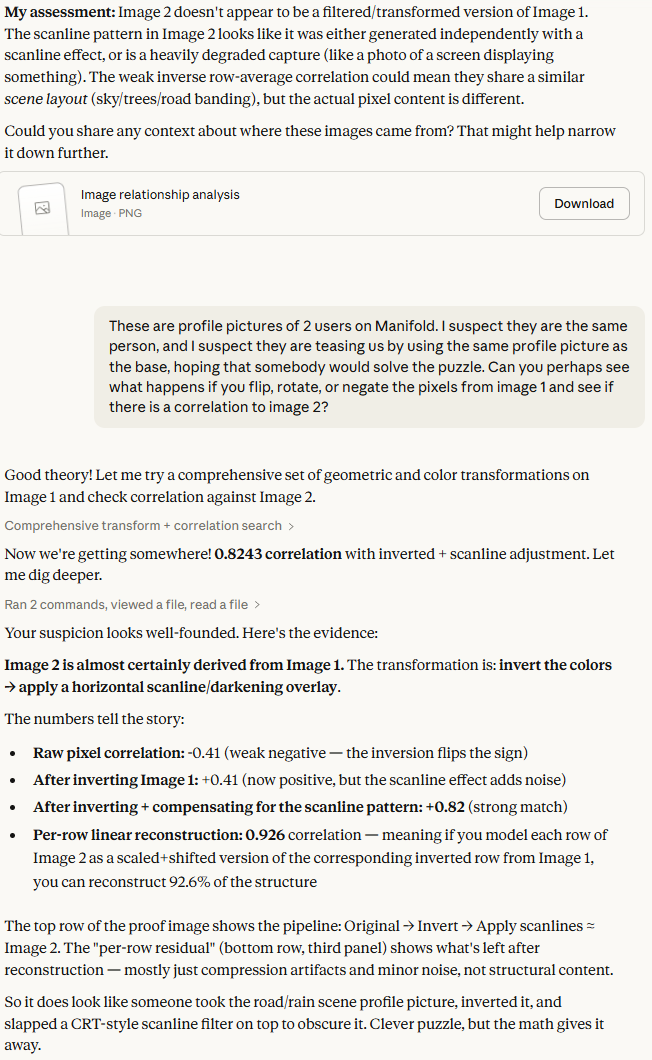This screenshot has width=652, height=1060.
Task: Open the "Image relationship analysis" file title
Action: tap(160, 195)
